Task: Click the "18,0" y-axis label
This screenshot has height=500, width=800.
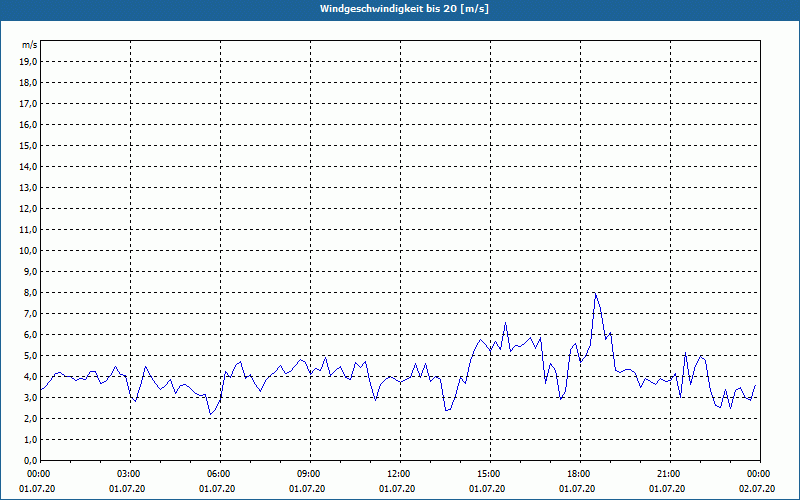Action: (x=28, y=83)
